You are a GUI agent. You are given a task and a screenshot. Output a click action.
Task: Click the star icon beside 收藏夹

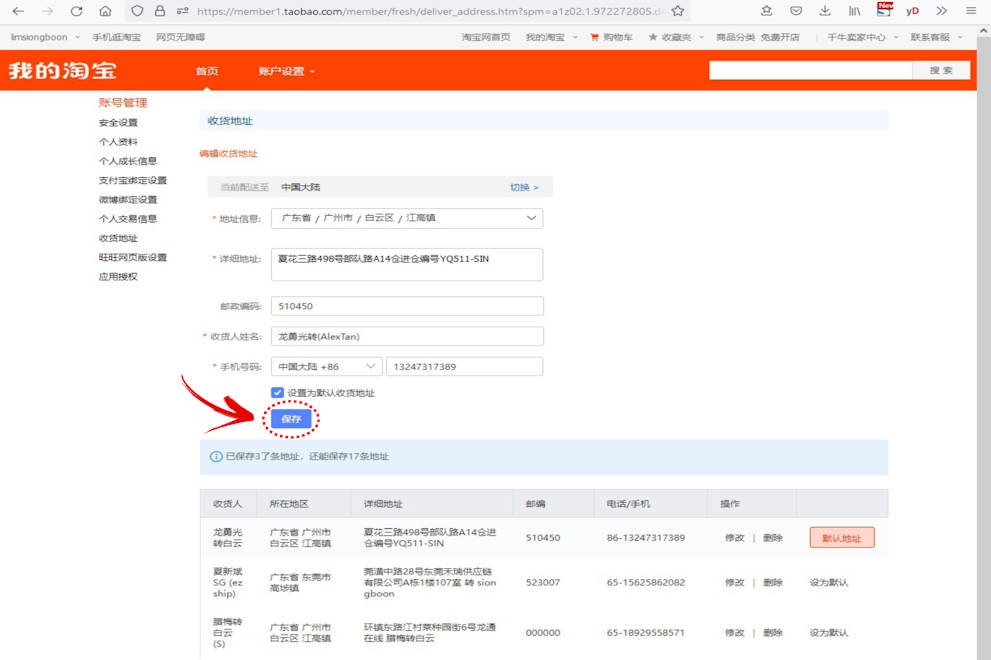point(653,37)
